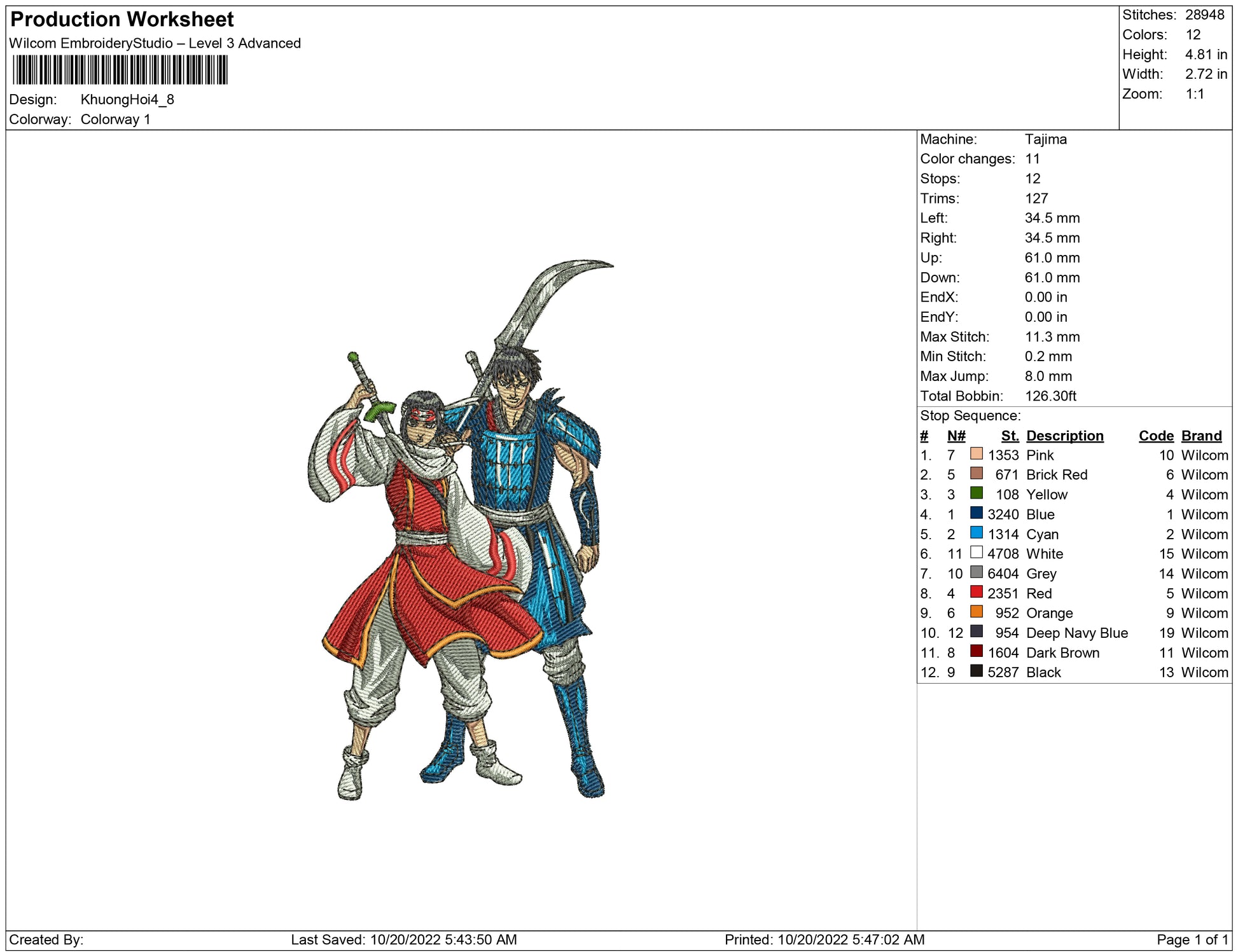1238x952 pixels.
Task: Select the green Yellow-labeled swatch
Action: (x=976, y=493)
